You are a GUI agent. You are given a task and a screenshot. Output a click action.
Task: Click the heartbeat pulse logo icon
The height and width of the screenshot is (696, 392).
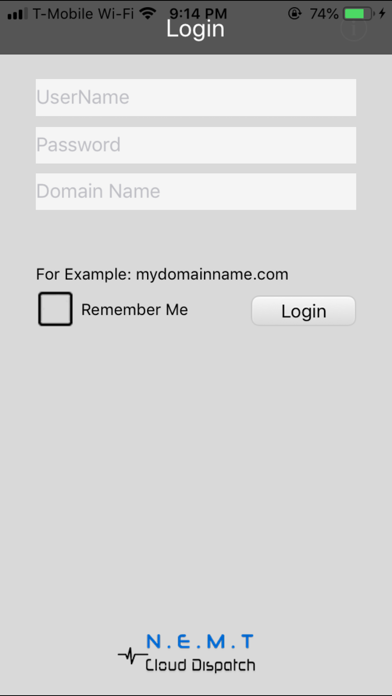tap(132, 655)
